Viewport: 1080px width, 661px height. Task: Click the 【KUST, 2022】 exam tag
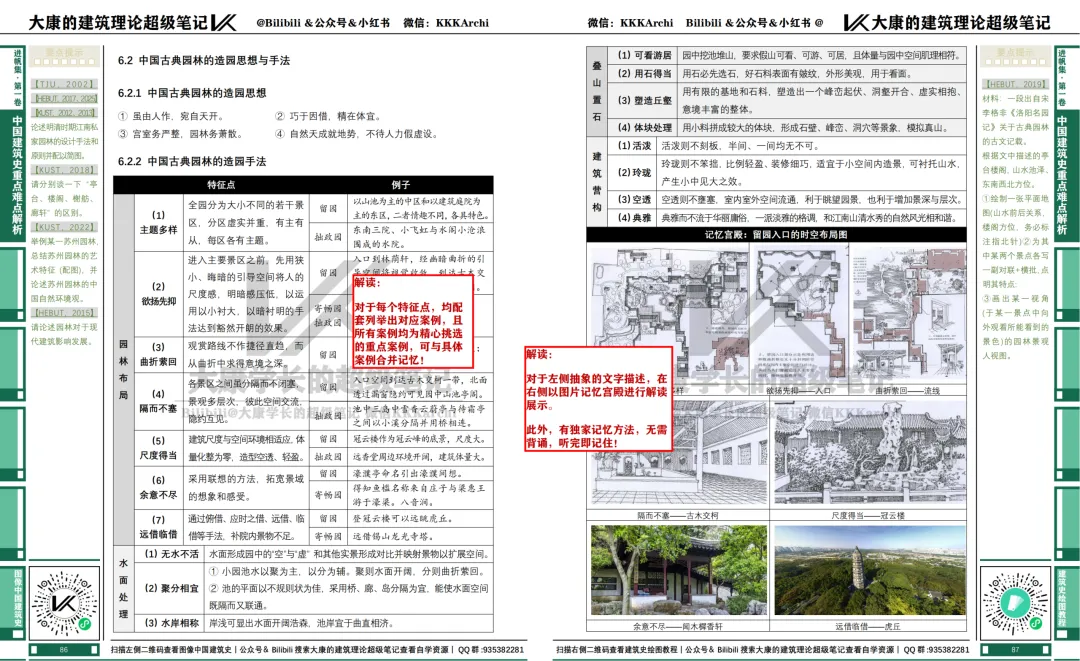click(x=65, y=227)
